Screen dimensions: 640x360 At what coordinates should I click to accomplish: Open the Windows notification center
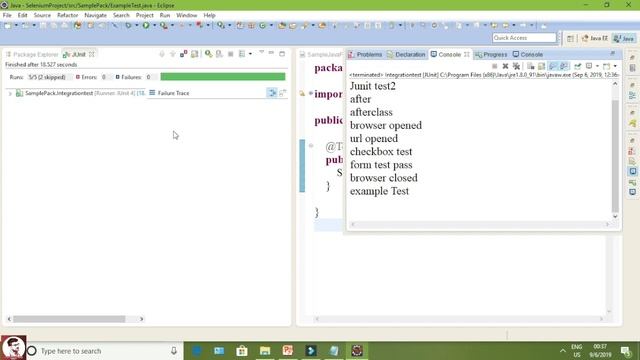click(x=625, y=351)
